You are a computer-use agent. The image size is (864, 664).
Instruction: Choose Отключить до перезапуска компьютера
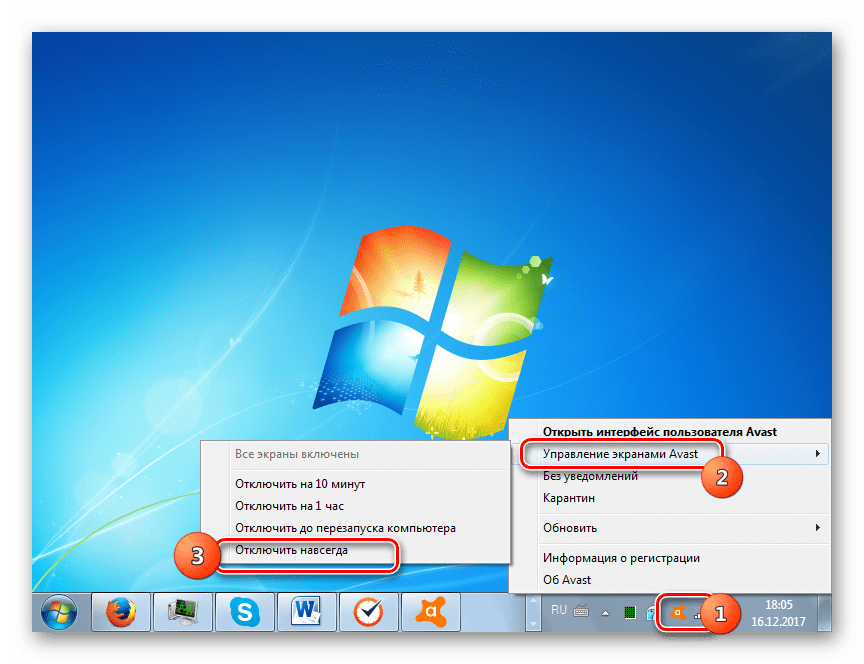click(345, 528)
